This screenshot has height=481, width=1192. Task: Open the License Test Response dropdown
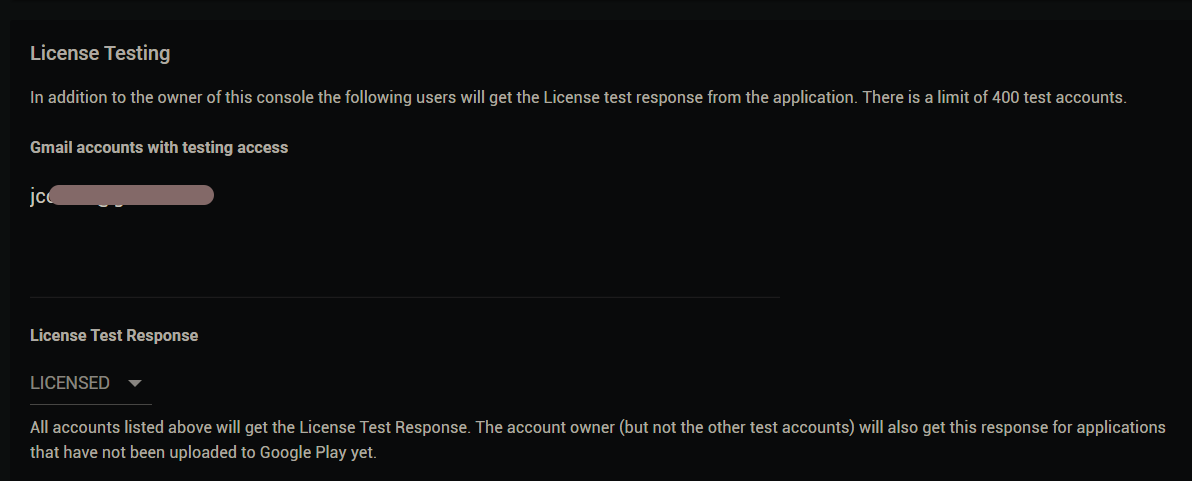pos(90,383)
